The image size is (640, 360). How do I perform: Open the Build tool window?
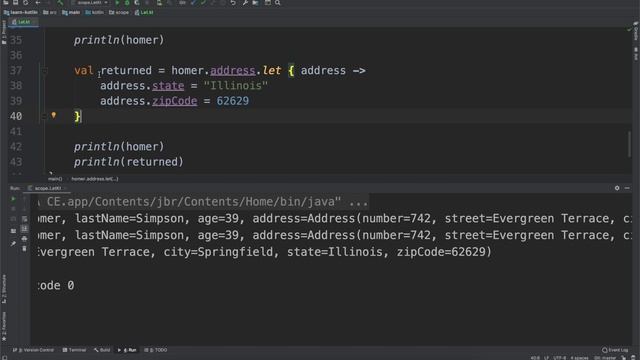tap(102, 350)
